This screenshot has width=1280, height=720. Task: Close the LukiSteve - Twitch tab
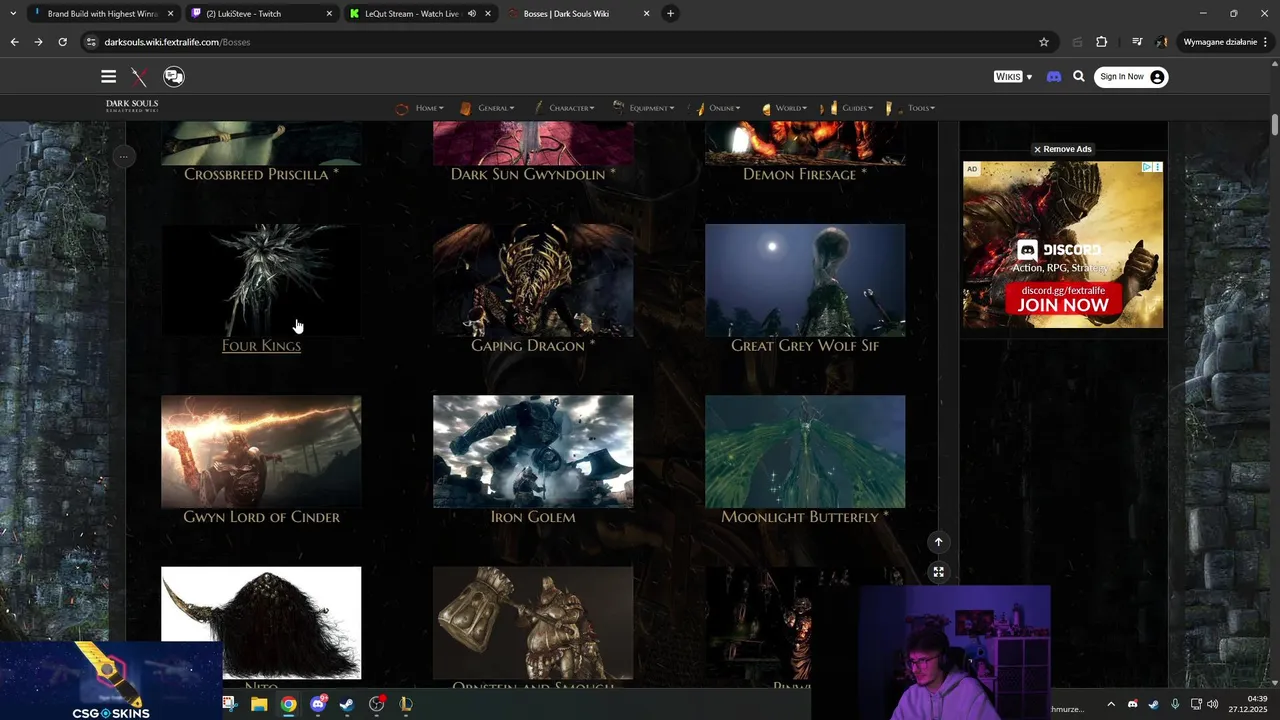[x=329, y=14]
